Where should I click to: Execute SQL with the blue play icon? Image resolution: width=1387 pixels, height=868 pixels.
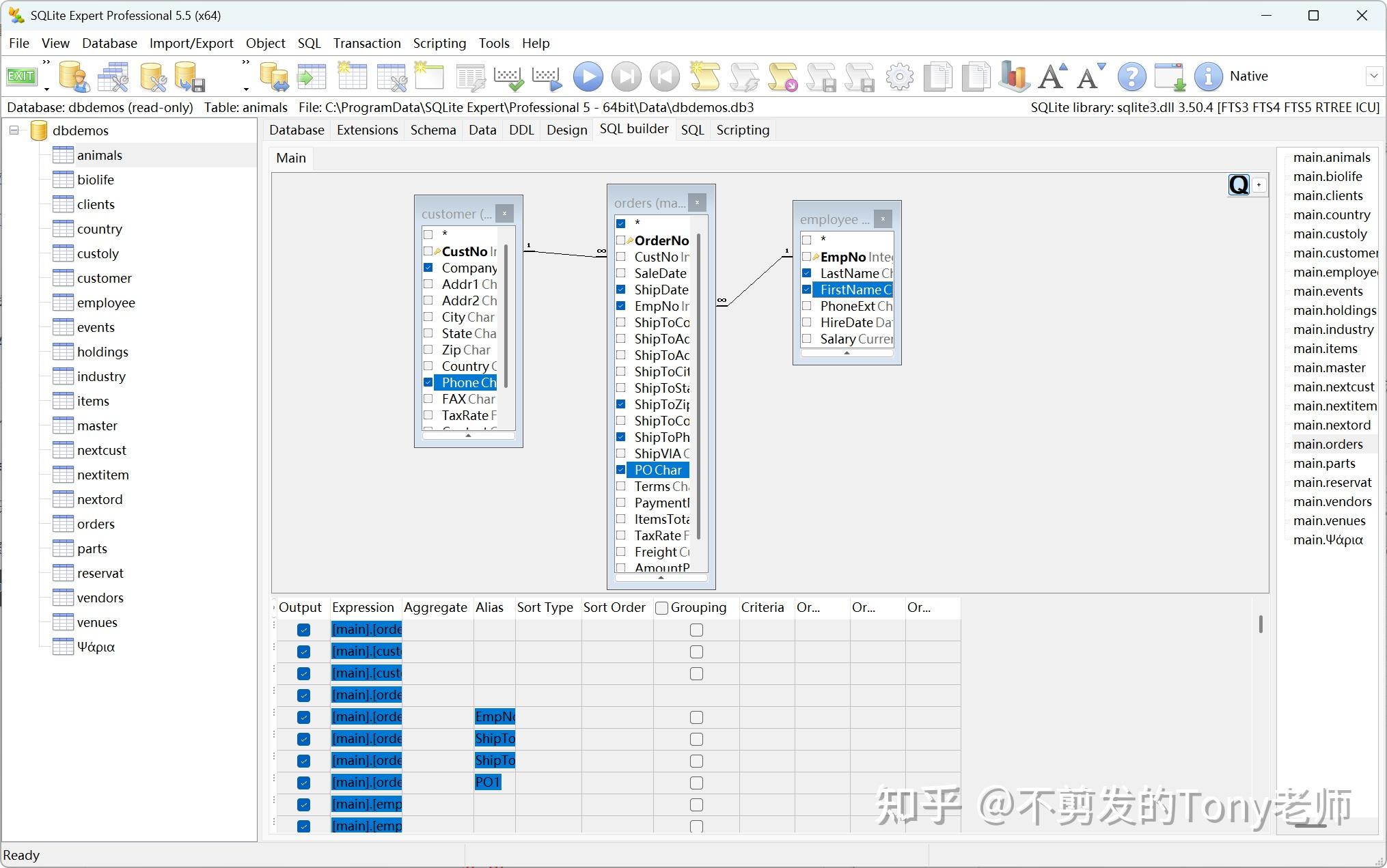(588, 76)
